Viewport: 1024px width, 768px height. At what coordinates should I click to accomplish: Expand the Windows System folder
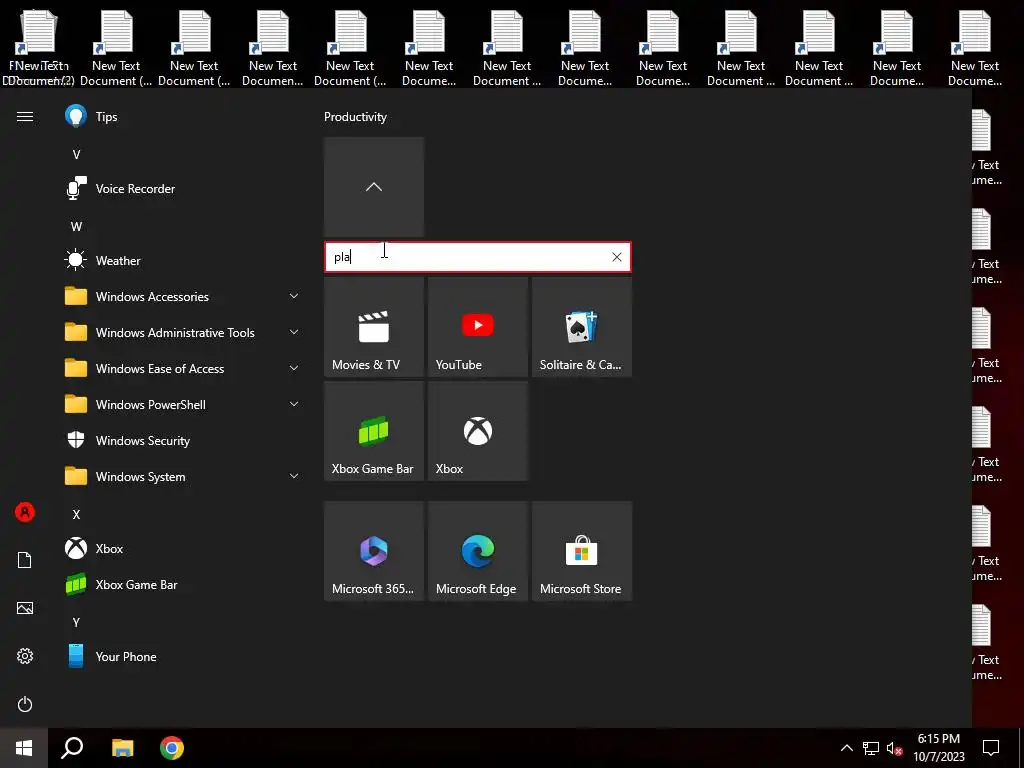pos(182,477)
